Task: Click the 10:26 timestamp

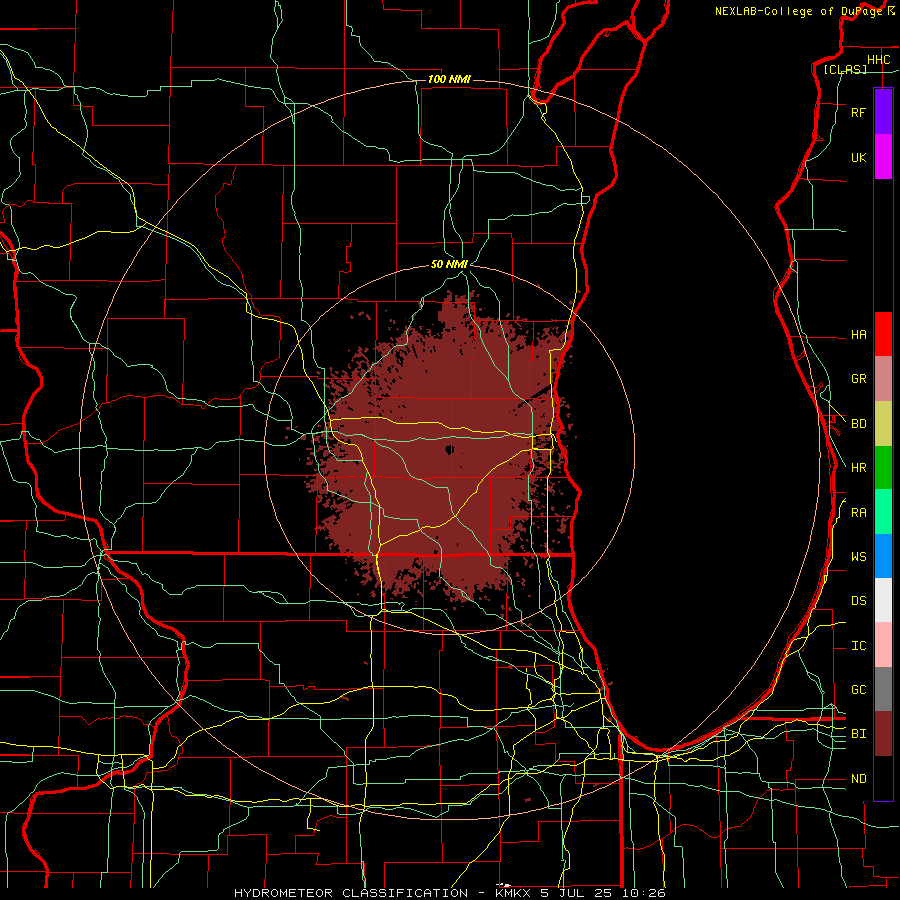Action: (x=643, y=893)
